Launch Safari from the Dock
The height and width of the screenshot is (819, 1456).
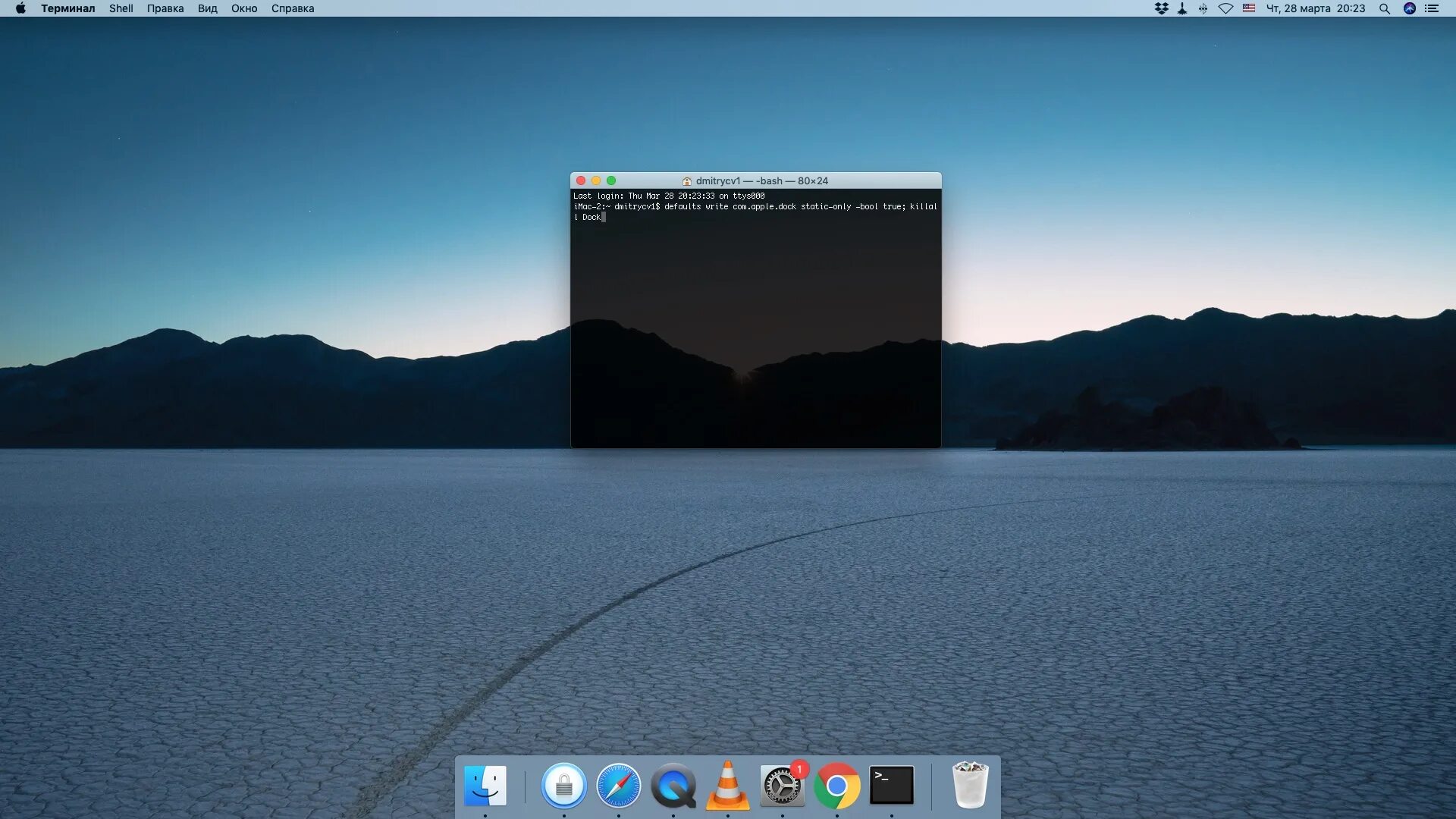click(x=618, y=786)
